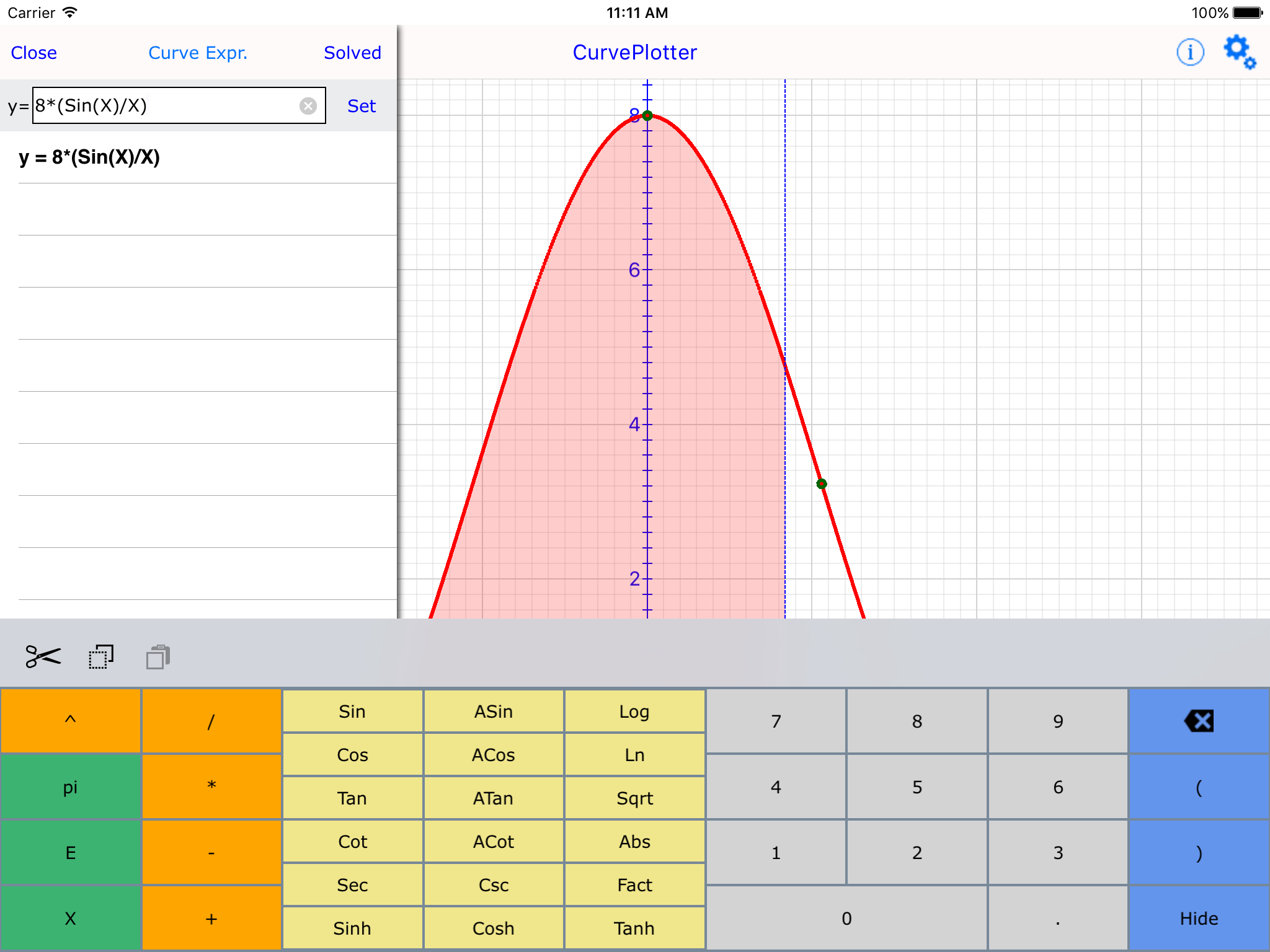Insert the Cos function
Screen dimensions: 1270x952
click(x=352, y=755)
